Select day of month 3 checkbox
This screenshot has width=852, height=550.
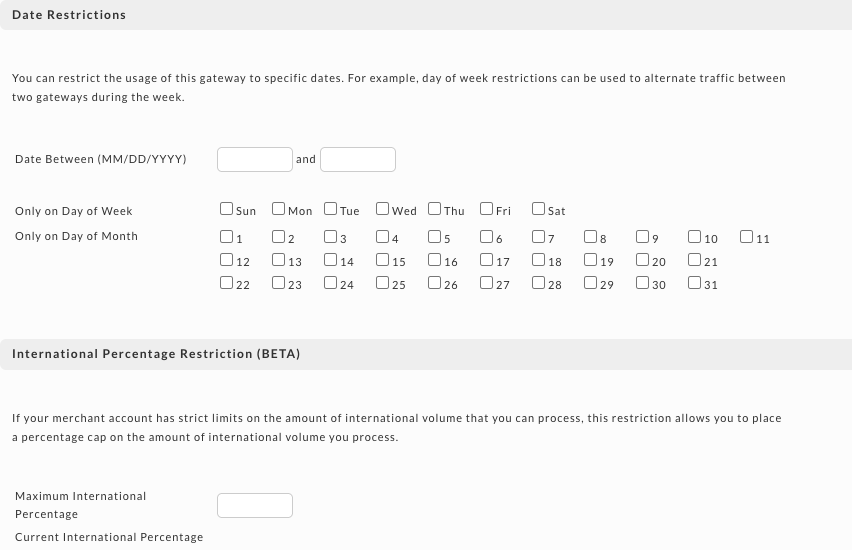[330, 236]
